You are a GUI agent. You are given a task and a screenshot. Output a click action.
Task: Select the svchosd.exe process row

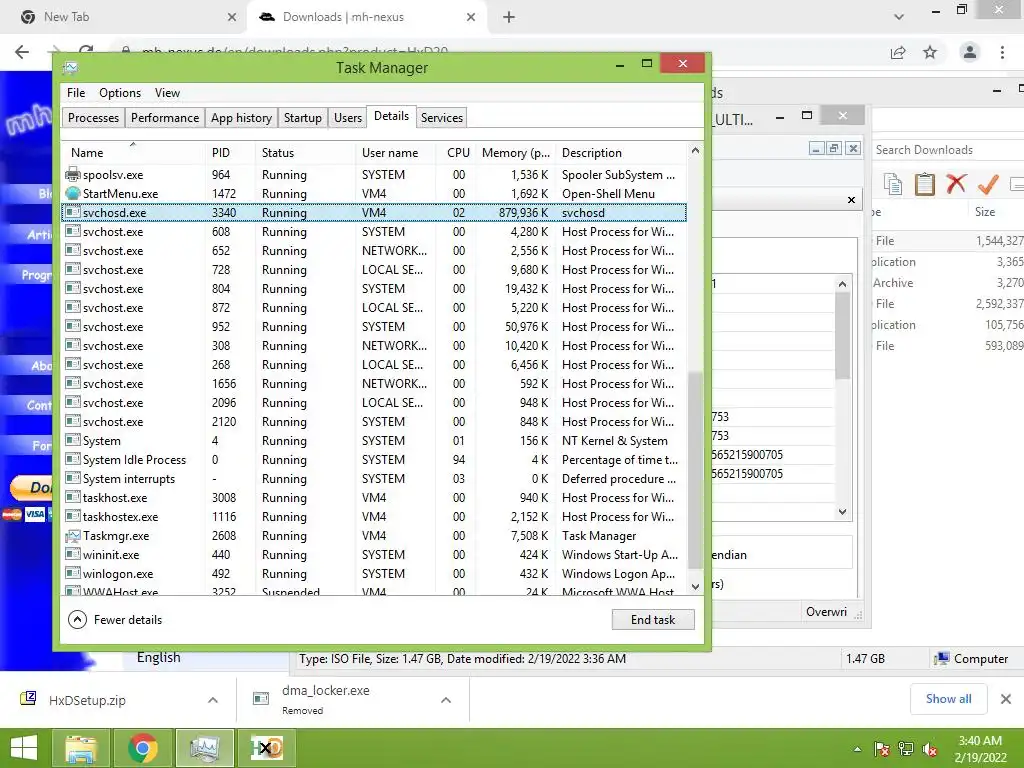click(374, 213)
